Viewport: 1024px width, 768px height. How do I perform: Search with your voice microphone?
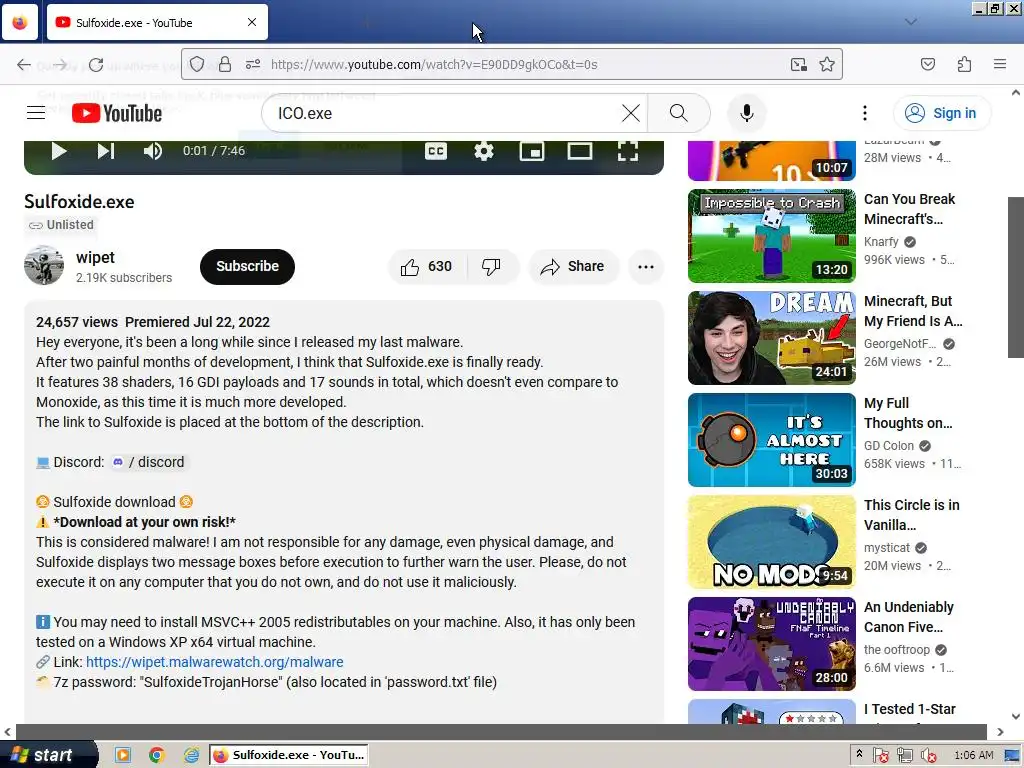747,113
